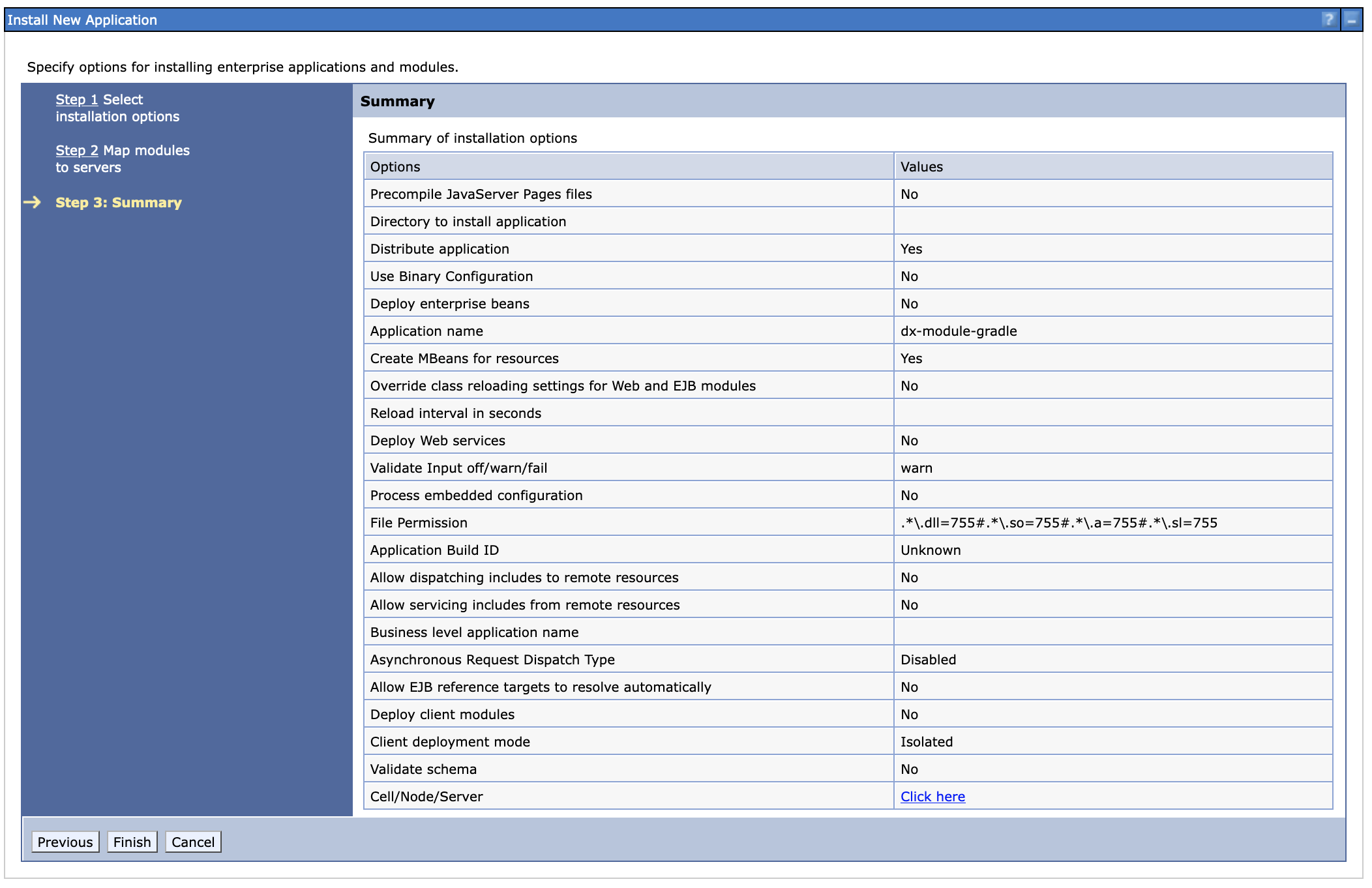Go back to Step 1 link
This screenshot has width=1372, height=888.
pos(76,100)
